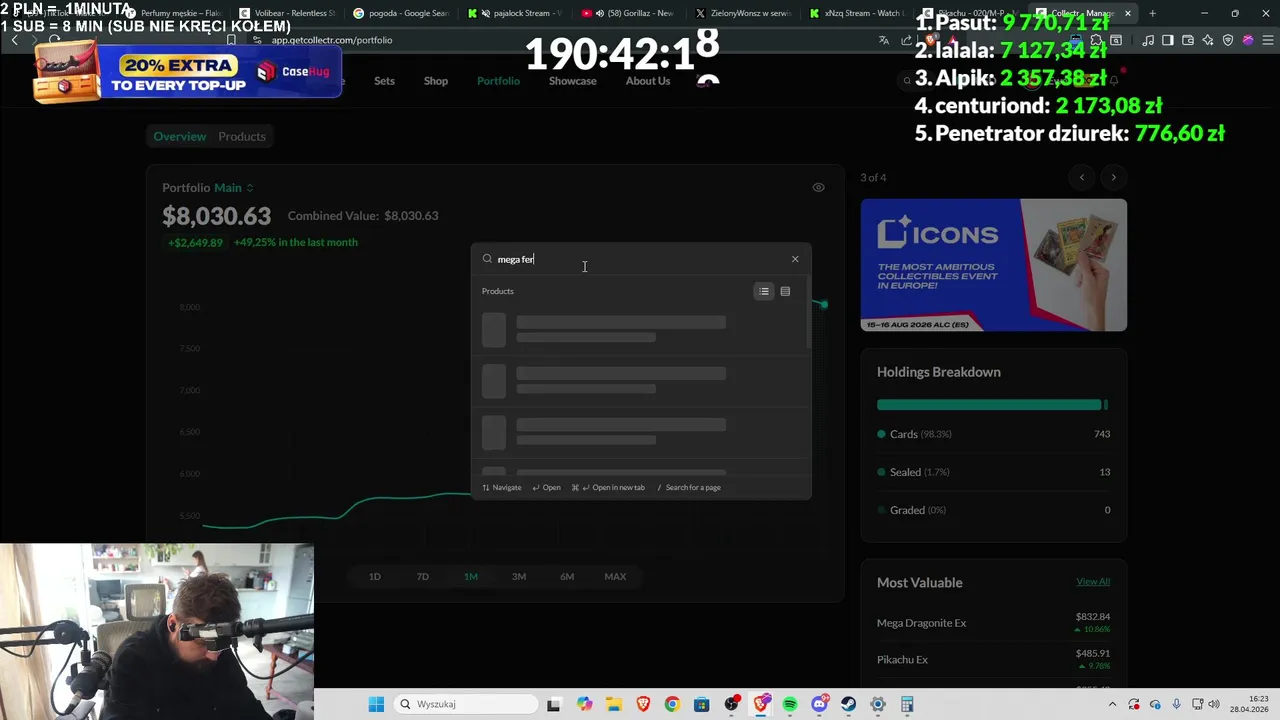Click the Holdings Breakdown progress bar
The width and height of the screenshot is (1280, 720).
click(992, 405)
